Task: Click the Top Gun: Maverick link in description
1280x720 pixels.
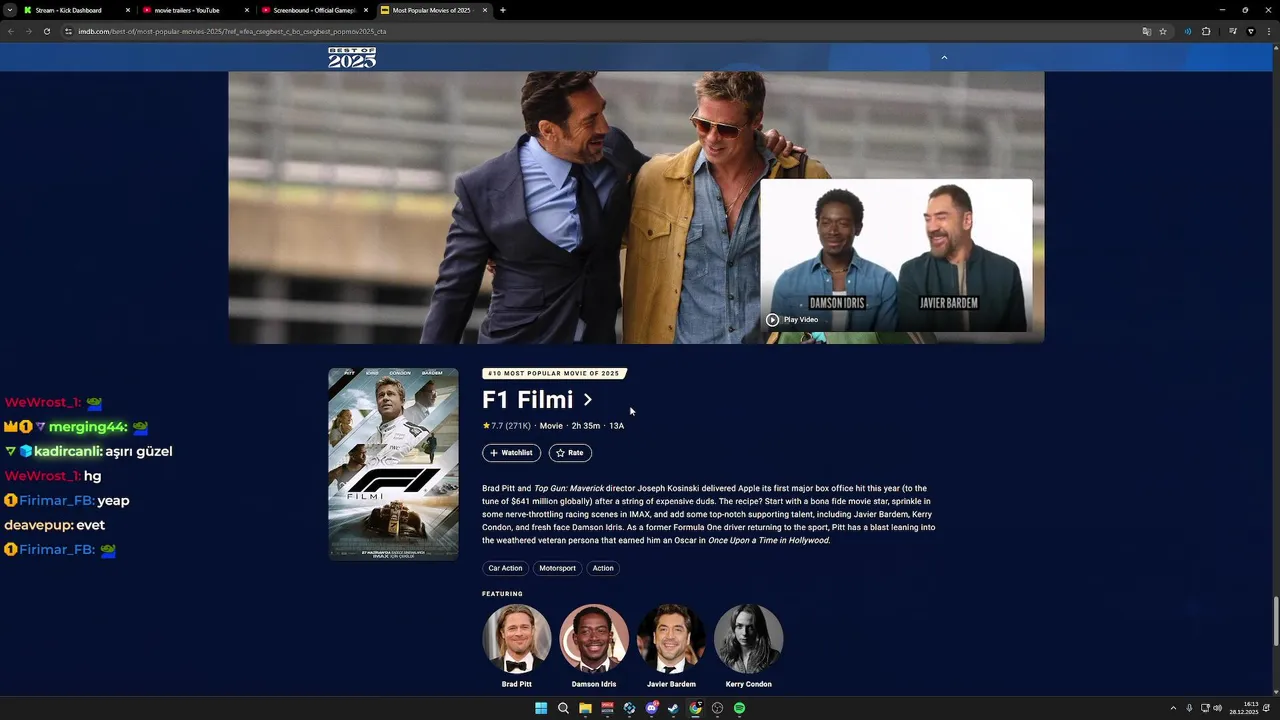Action: pyautogui.click(x=569, y=488)
